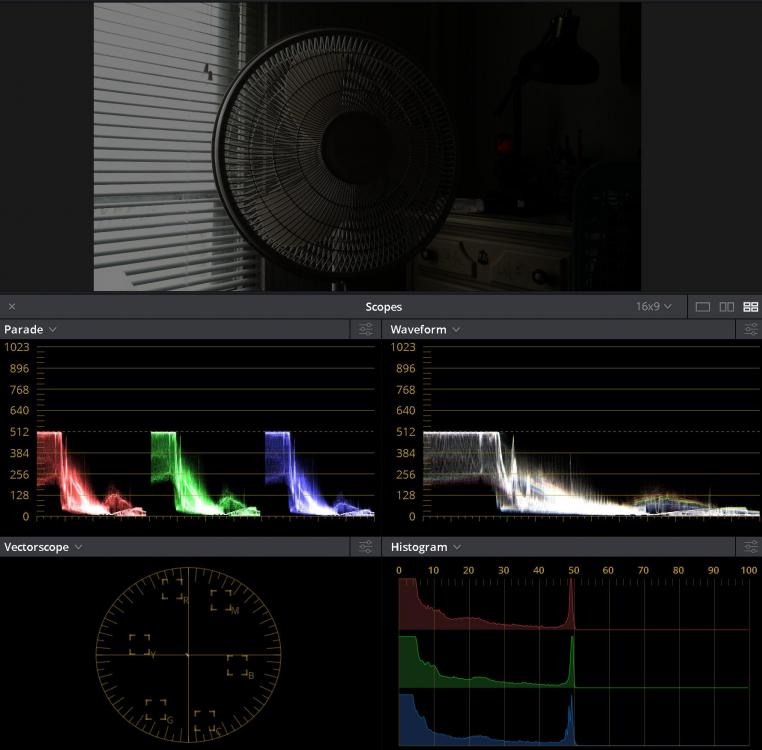Click the Scopes panel title
Viewport: 762px width, 750px height.
383,307
